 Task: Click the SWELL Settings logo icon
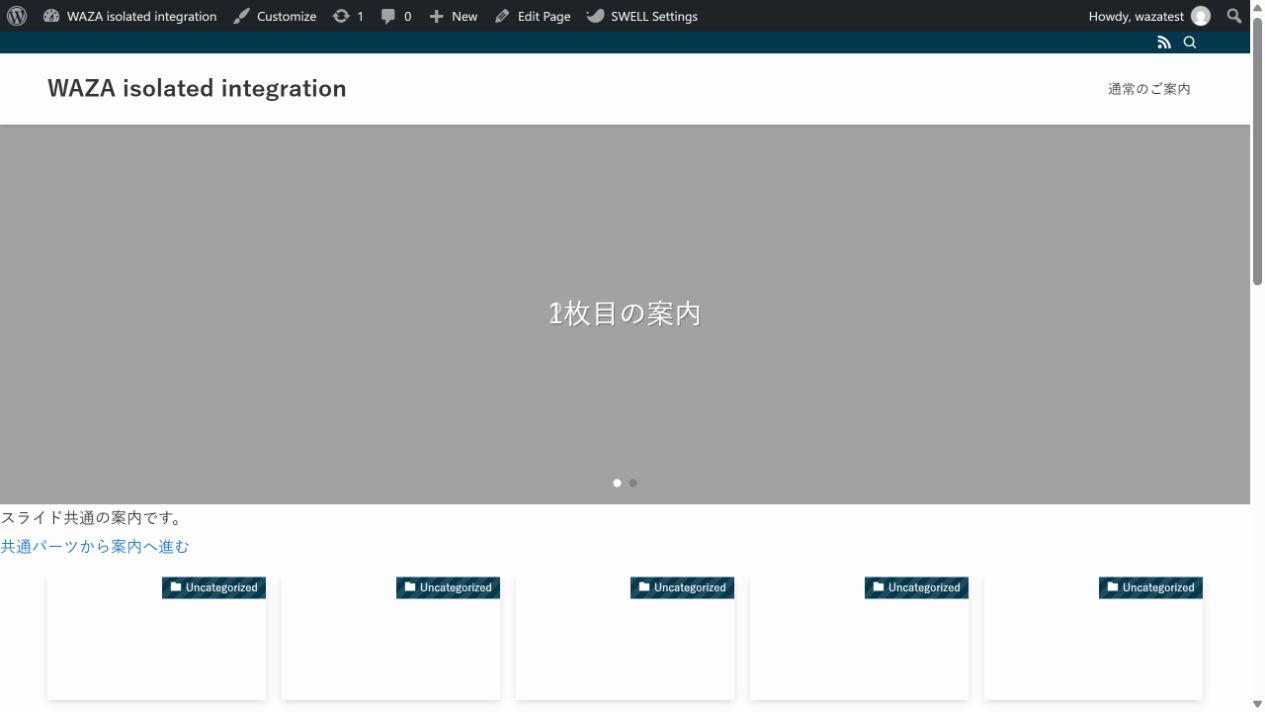pos(595,16)
